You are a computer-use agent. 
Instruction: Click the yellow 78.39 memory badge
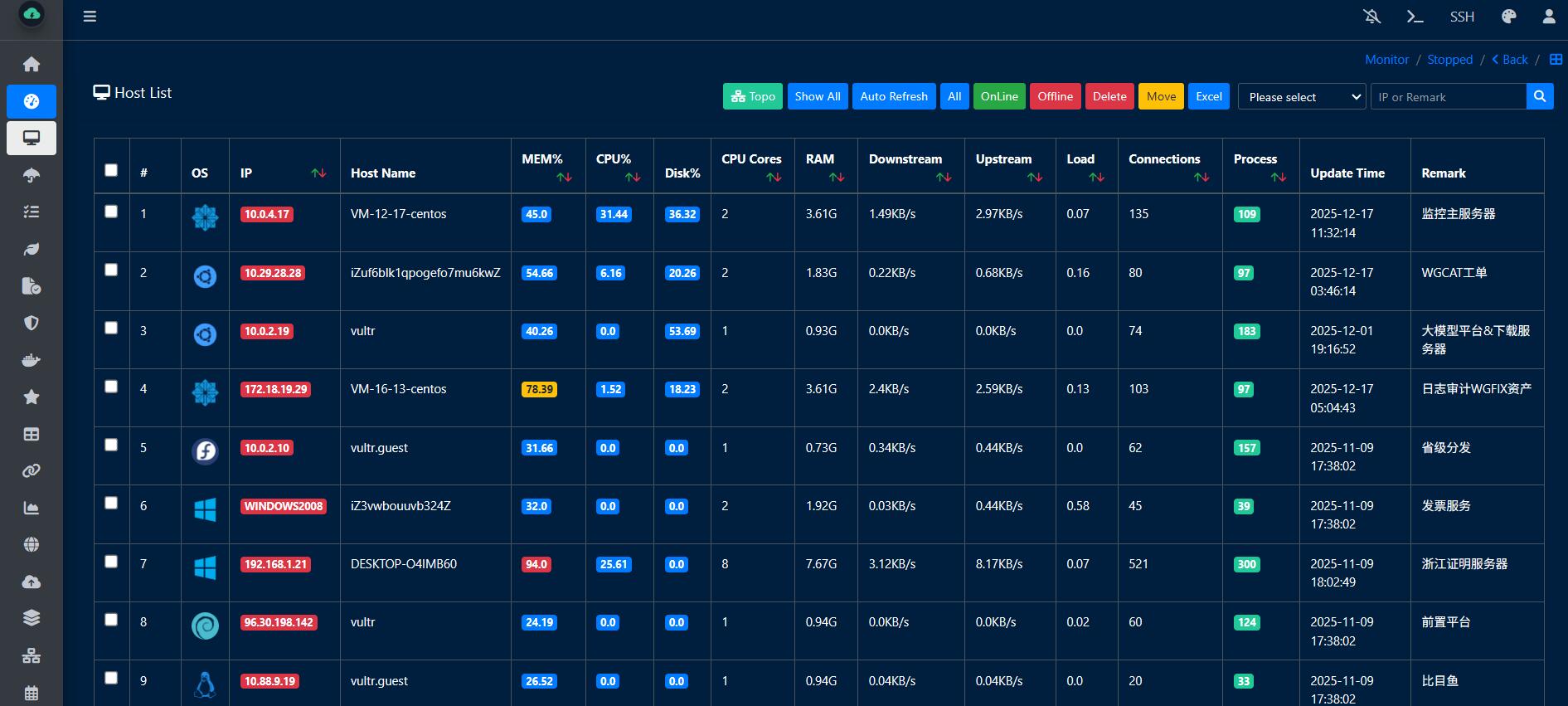(539, 389)
